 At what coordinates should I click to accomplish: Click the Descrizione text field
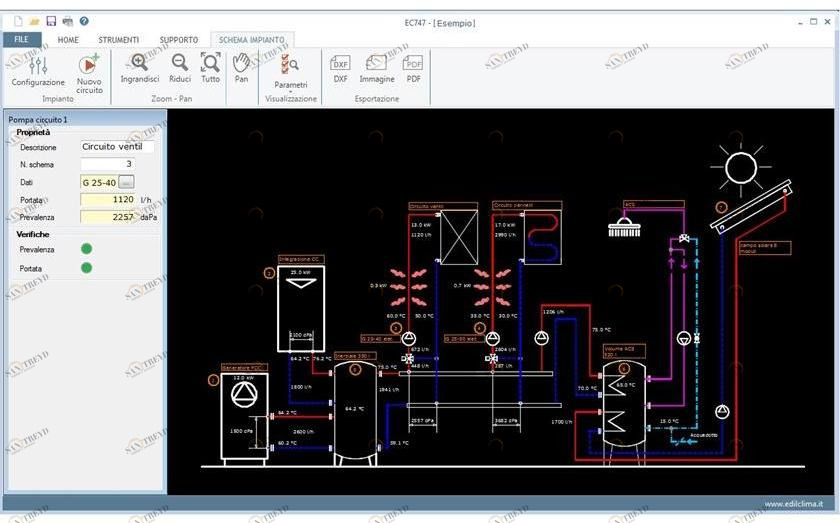coord(117,147)
